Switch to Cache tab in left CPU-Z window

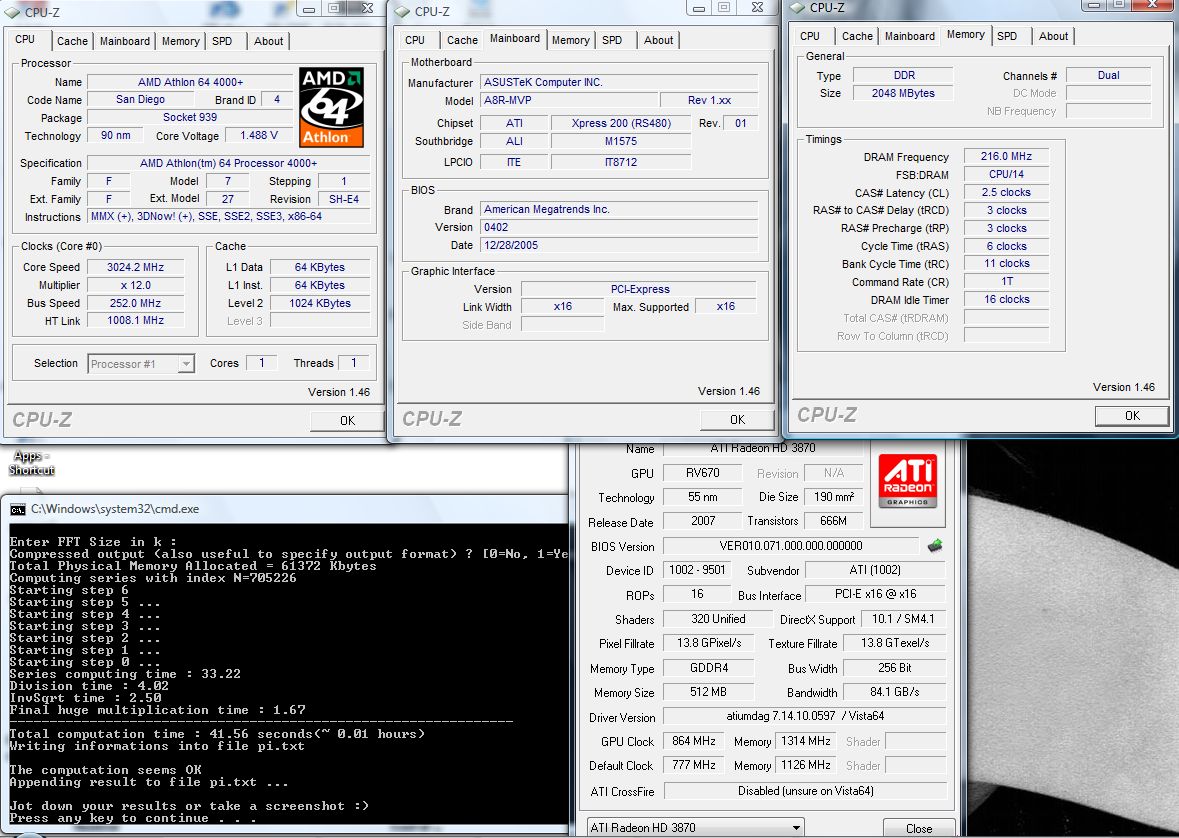72,41
